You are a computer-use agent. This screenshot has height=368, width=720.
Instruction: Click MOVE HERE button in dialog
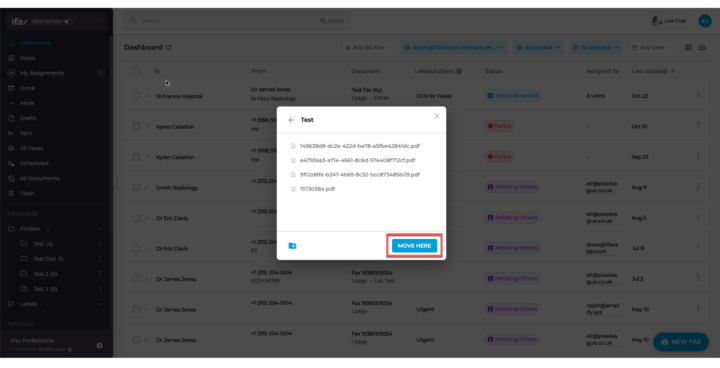click(414, 246)
